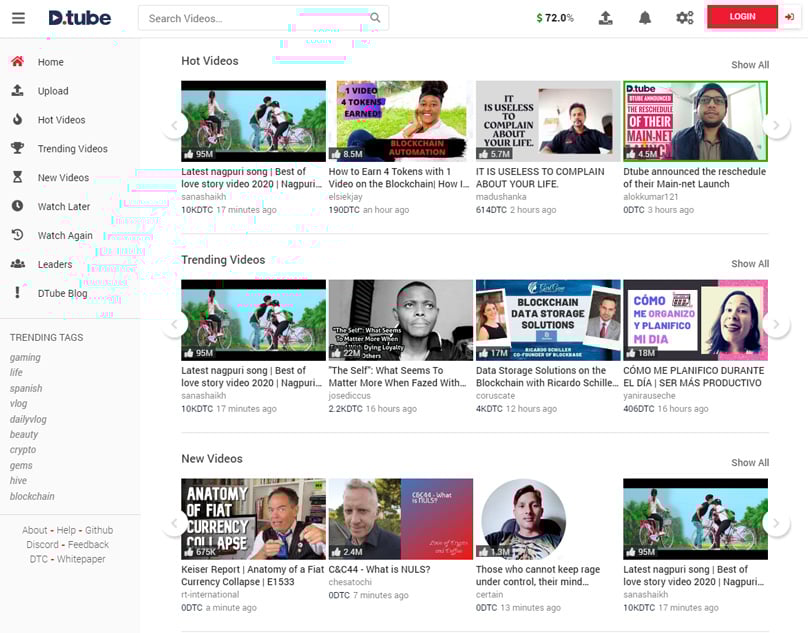The image size is (808, 633).
Task: Open New Videos in the sidebar menu
Action: 63,177
